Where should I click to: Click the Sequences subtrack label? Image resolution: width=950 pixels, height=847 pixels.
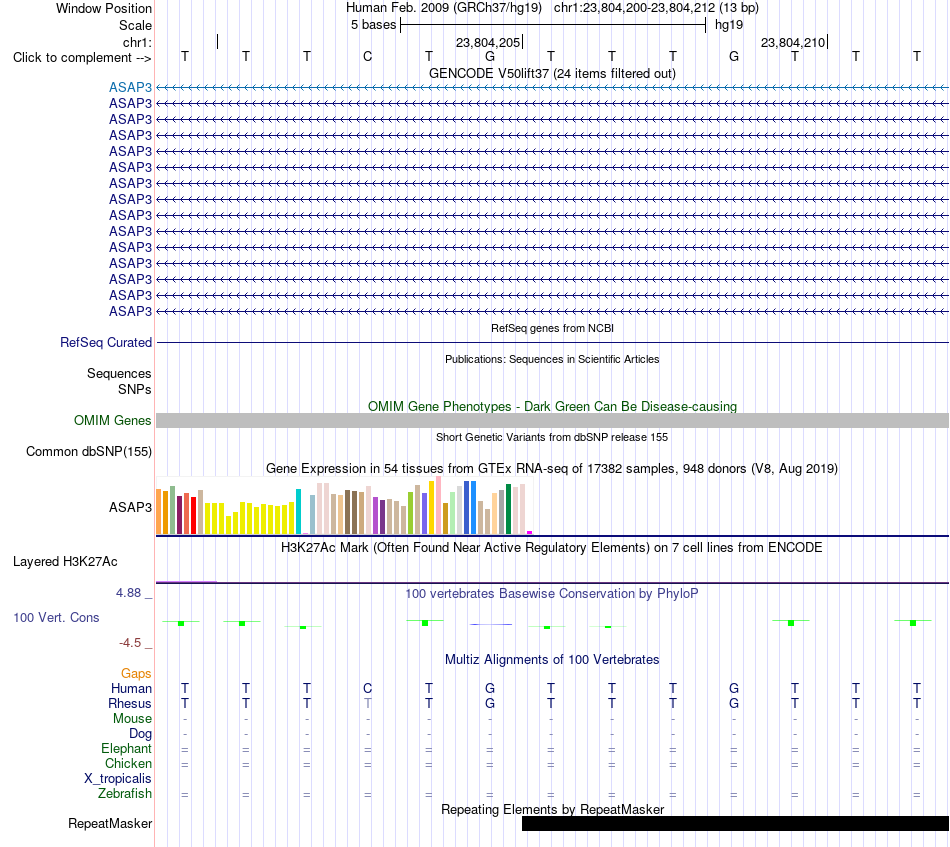[119, 373]
